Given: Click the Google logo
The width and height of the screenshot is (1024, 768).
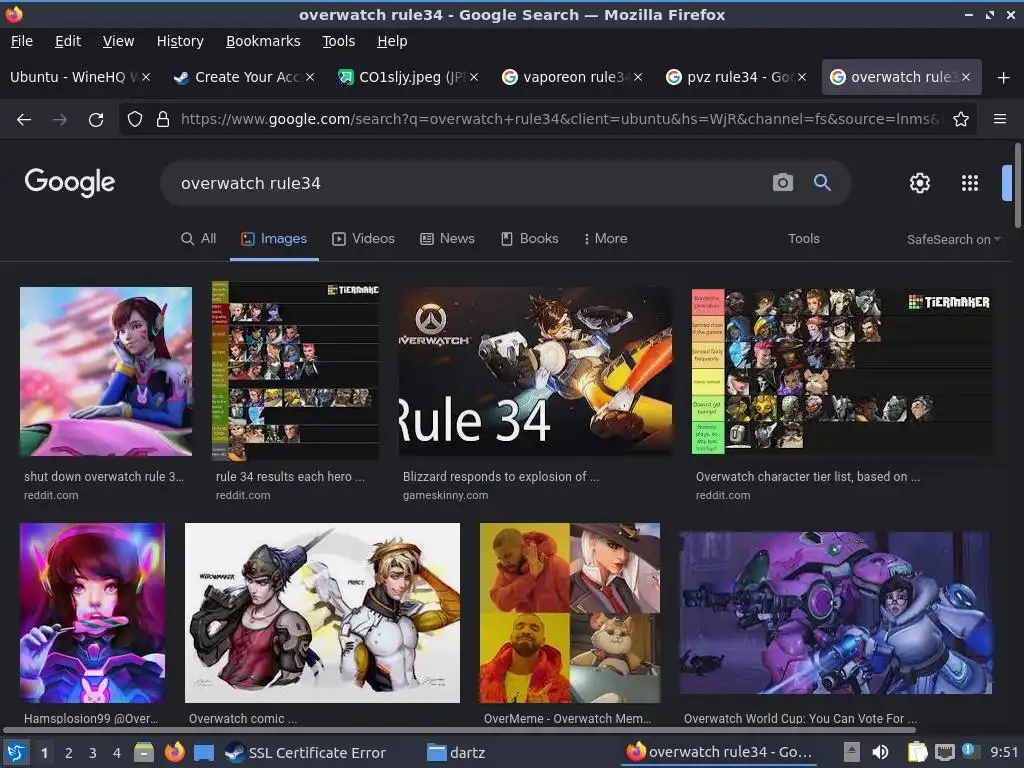Looking at the screenshot, I should [70, 182].
